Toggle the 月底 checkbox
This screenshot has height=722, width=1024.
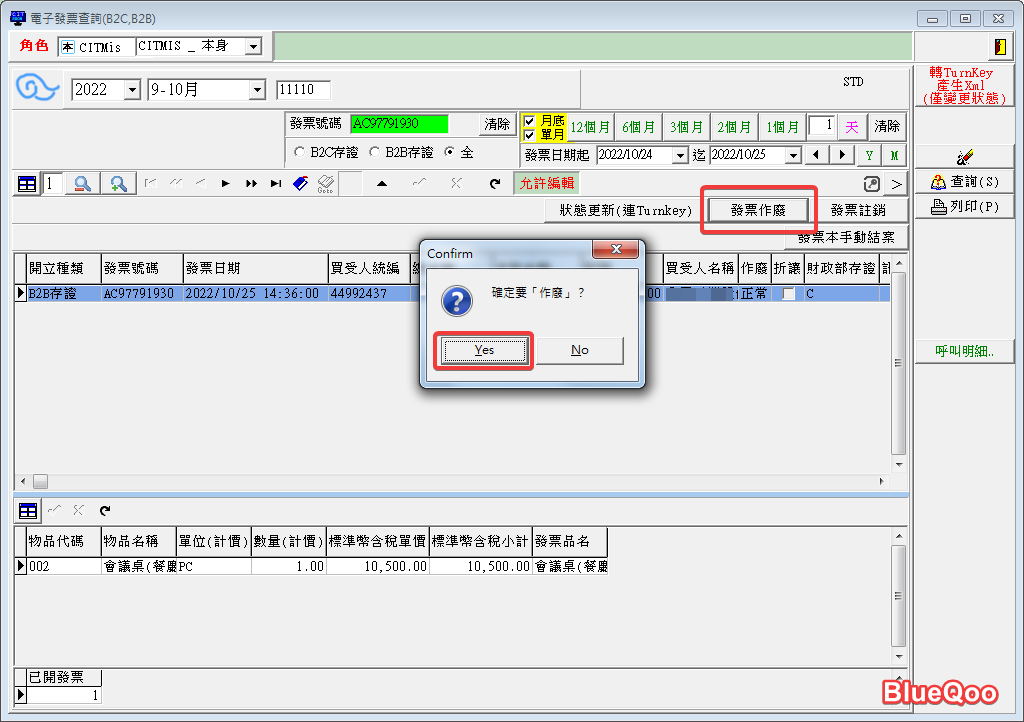pyautogui.click(x=530, y=121)
